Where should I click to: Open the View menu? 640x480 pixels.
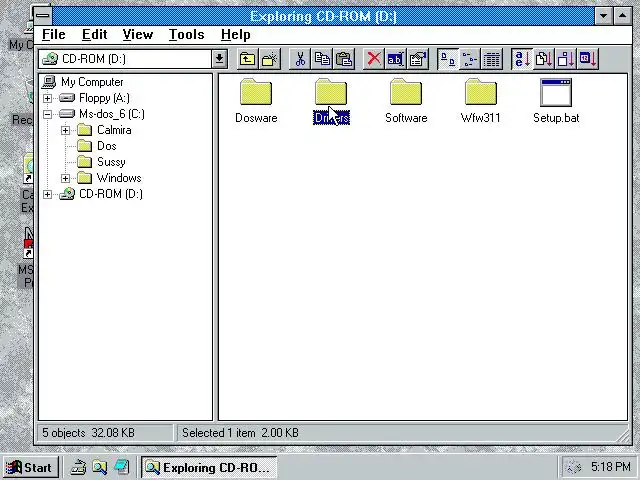tap(138, 35)
